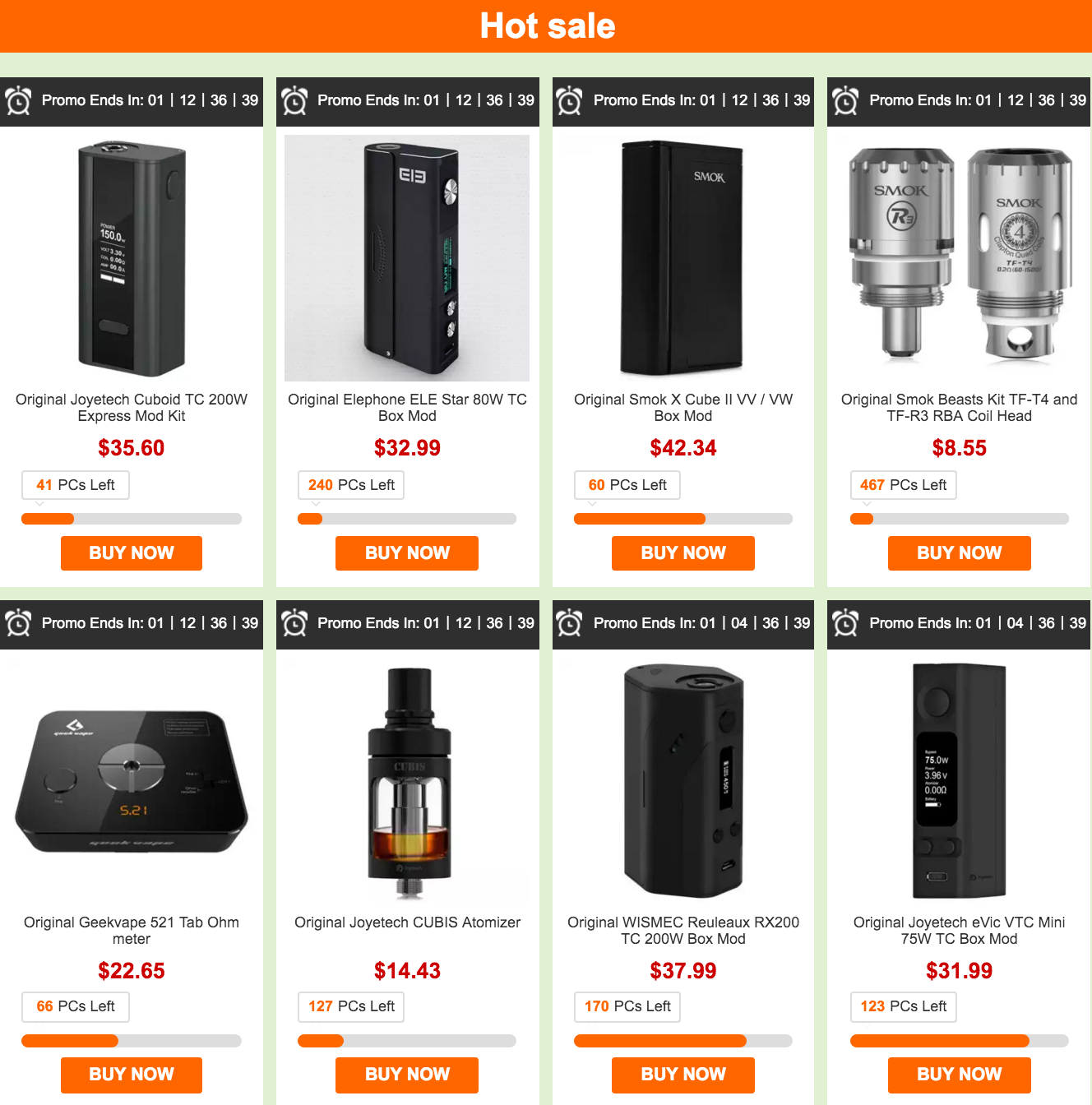Open Geekvape 521 Tab Ohm meter image
This screenshot has height=1105, width=1092.
pyautogui.click(x=132, y=781)
